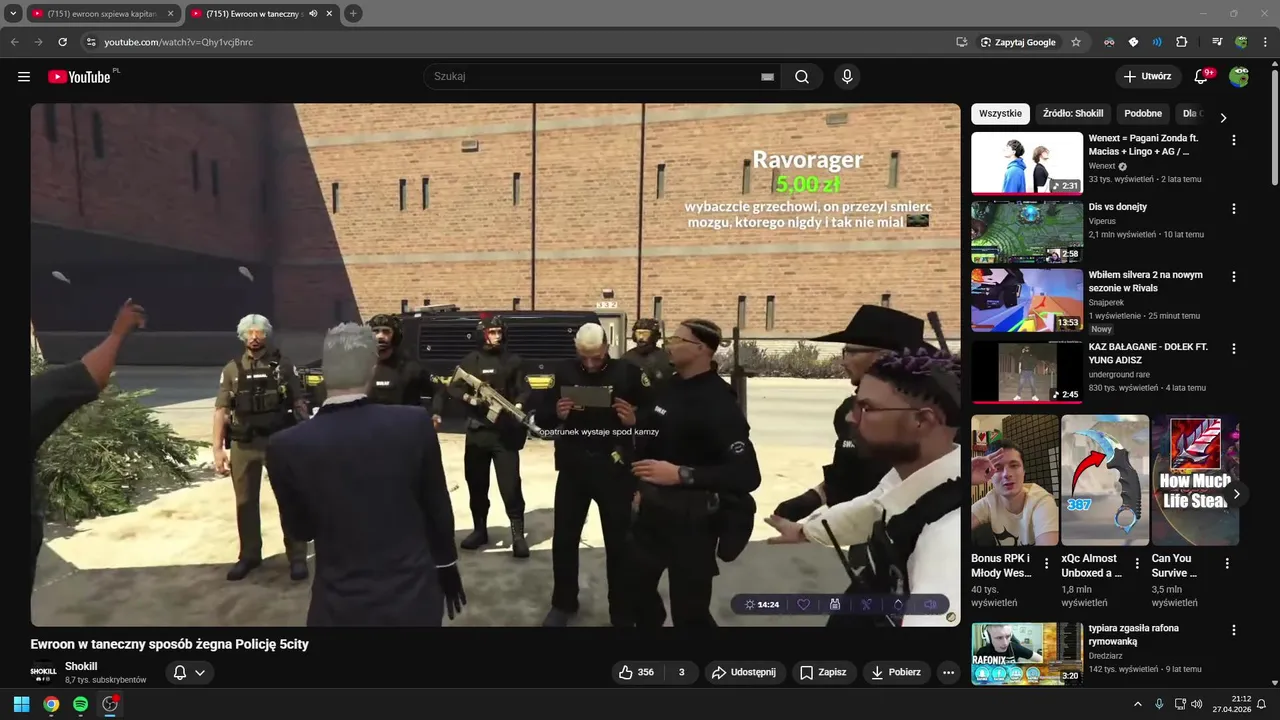Open the Shokill channel name link
1280x720 pixels.
tap(81, 666)
